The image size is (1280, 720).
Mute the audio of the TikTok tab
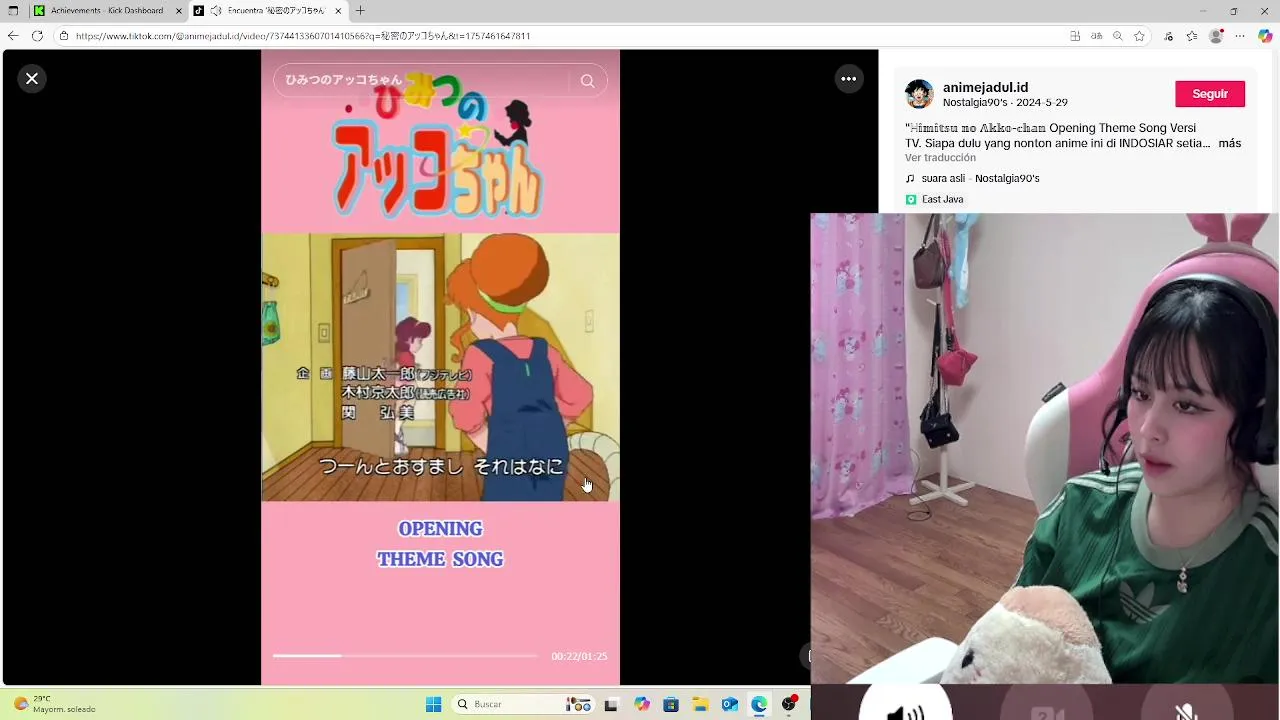216,11
